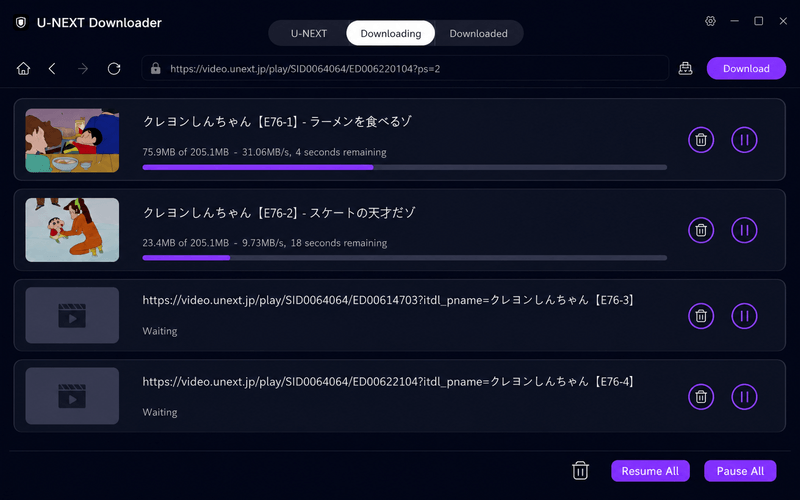Click the icon left of Download button
The height and width of the screenshot is (500, 800).
(x=685, y=68)
